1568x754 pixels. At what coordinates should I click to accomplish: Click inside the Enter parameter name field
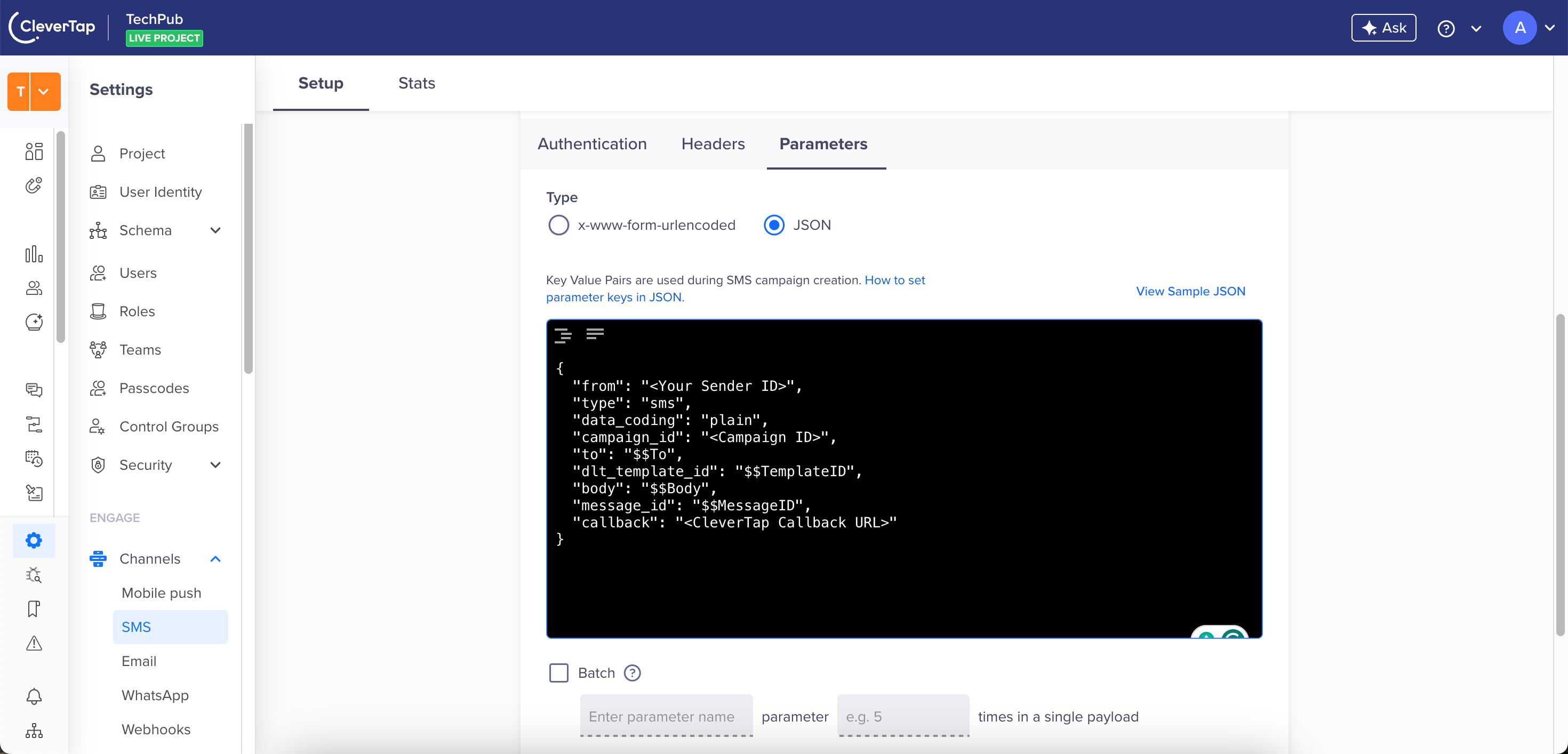click(665, 717)
